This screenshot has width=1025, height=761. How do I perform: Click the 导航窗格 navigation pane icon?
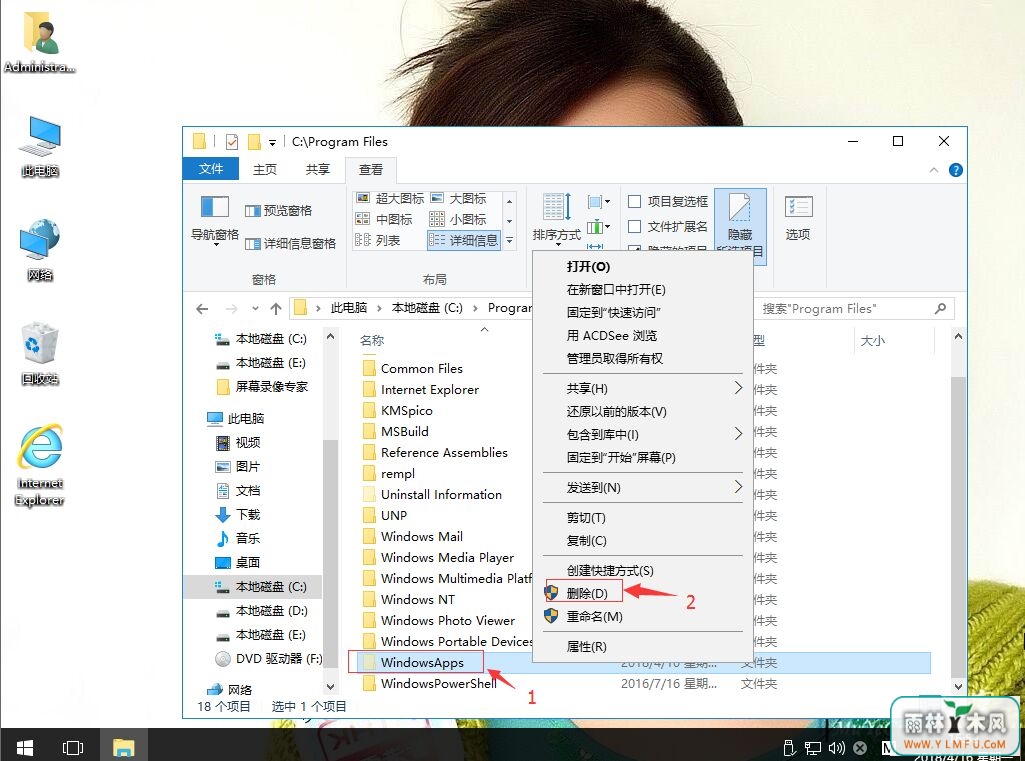pyautogui.click(x=214, y=219)
